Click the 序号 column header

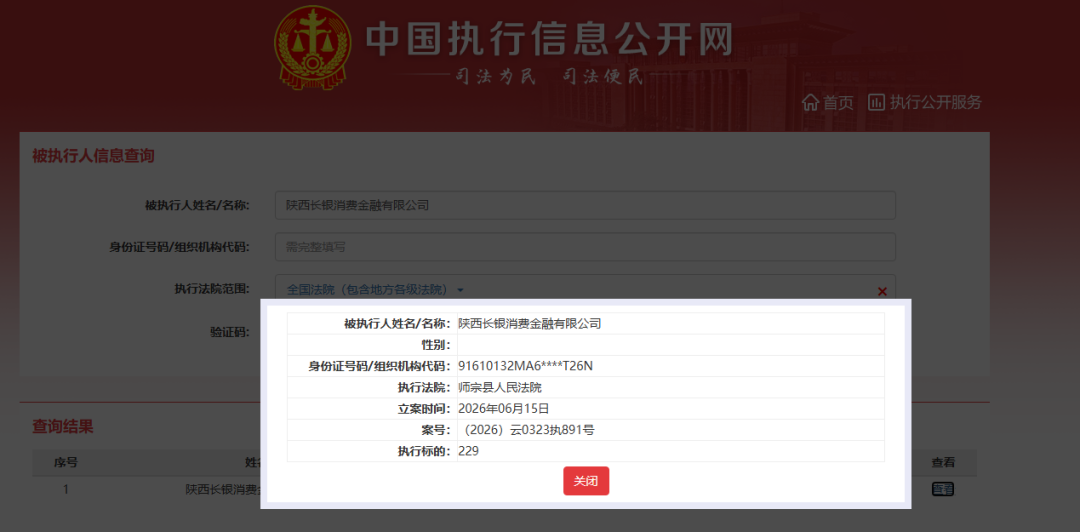[65, 462]
